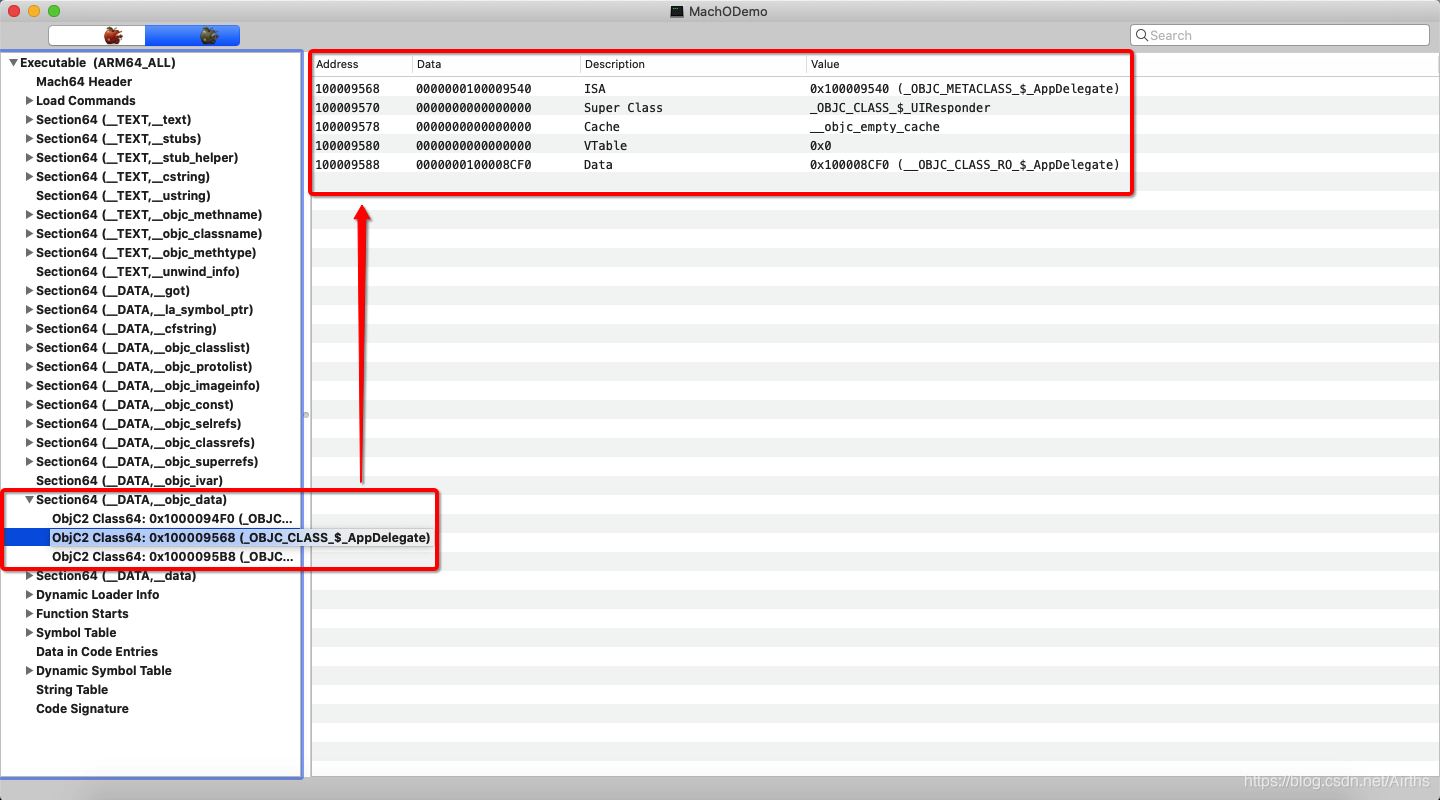The width and height of the screenshot is (1440, 800).
Task: Expand the Dynamic Loader Info triangle
Action: coord(29,595)
